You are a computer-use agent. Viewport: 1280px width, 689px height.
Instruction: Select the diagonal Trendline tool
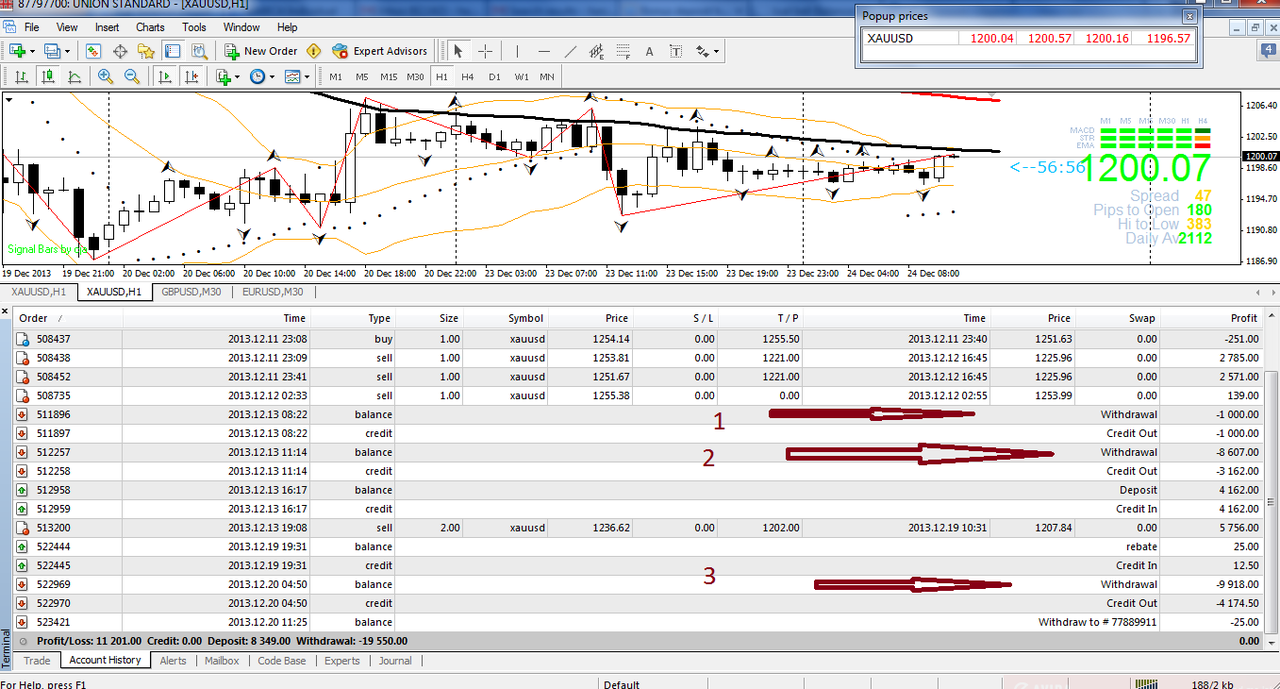(x=570, y=51)
